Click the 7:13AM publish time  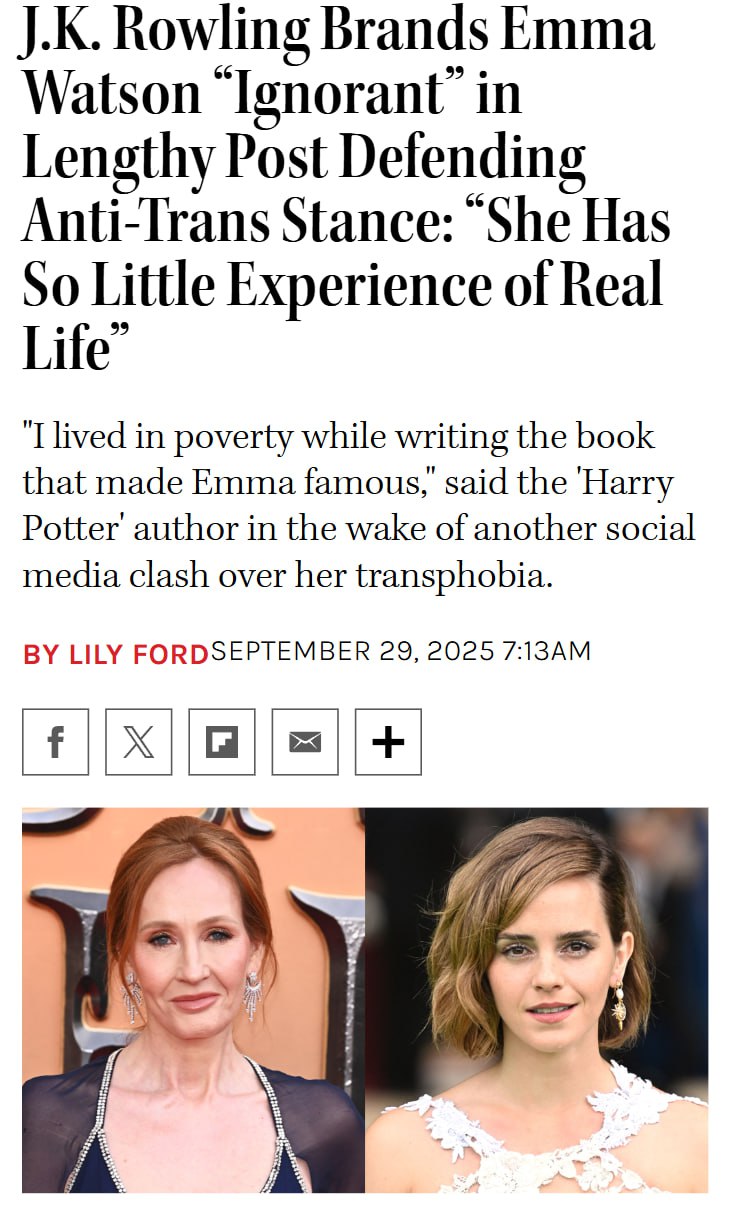click(x=546, y=652)
